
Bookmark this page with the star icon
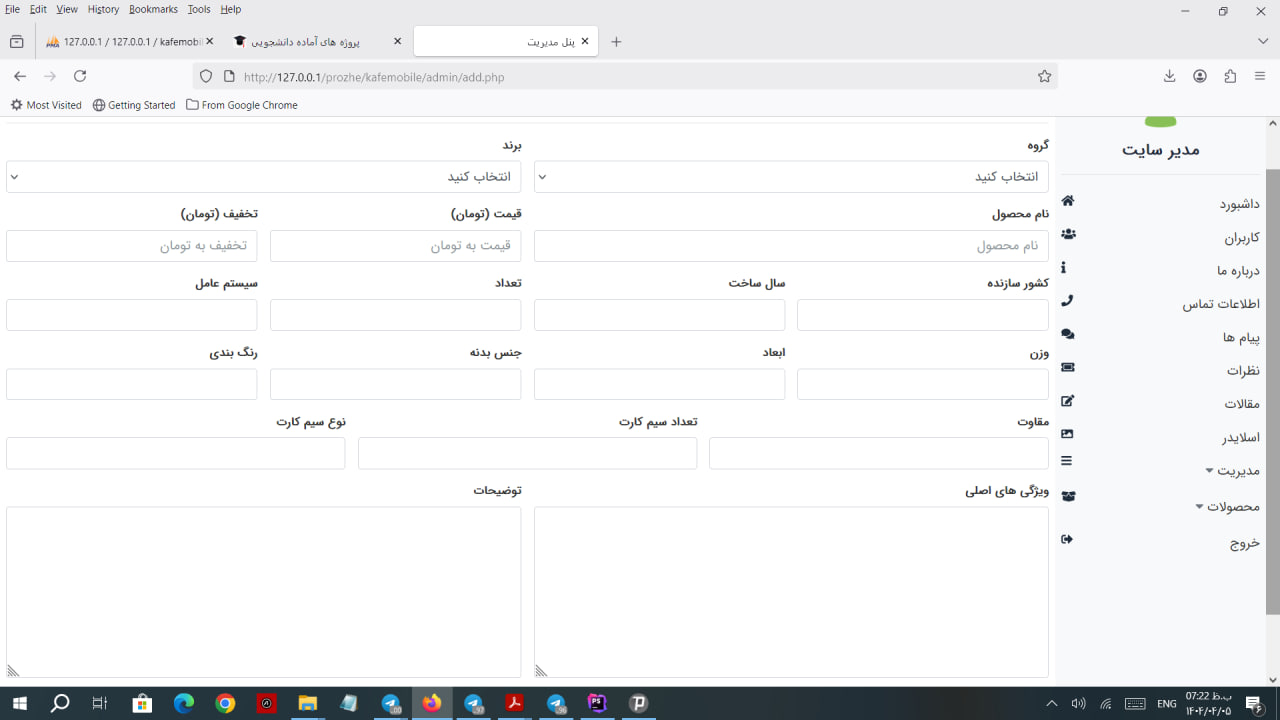click(1044, 77)
